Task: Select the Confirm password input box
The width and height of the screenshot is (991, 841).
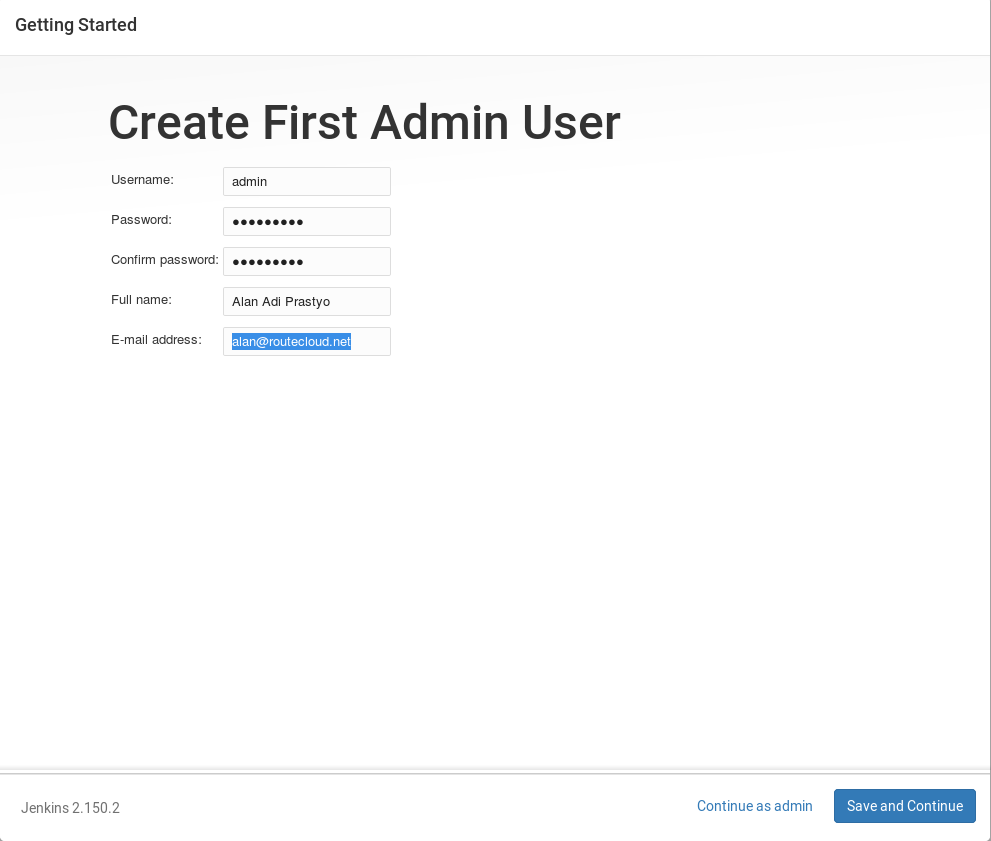Action: click(307, 262)
